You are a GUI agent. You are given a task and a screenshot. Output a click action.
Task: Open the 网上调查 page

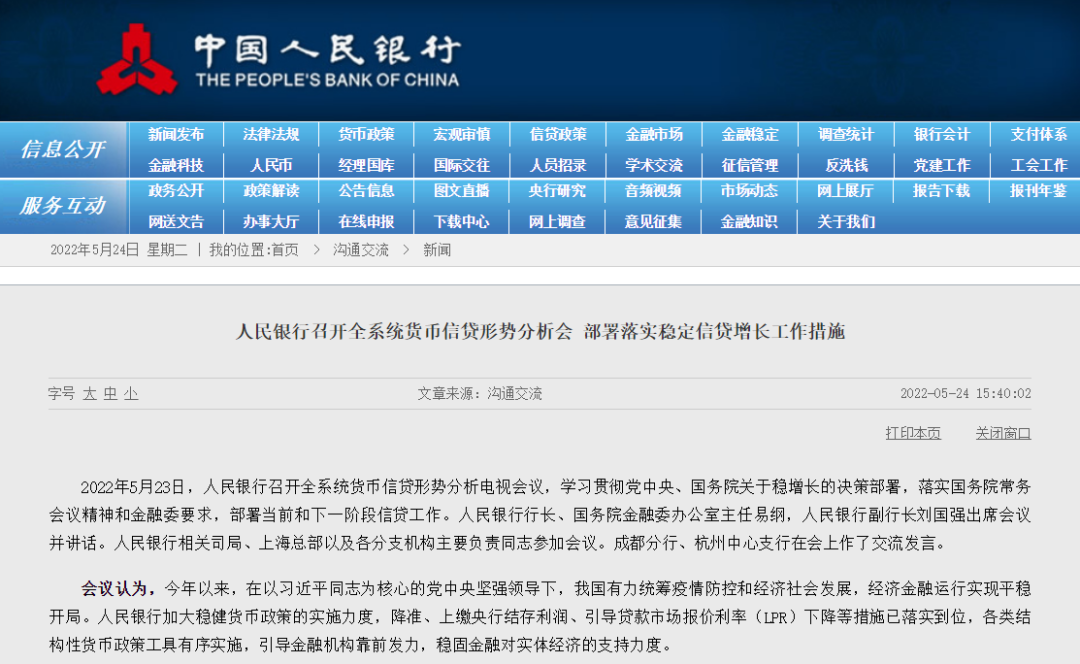558,221
